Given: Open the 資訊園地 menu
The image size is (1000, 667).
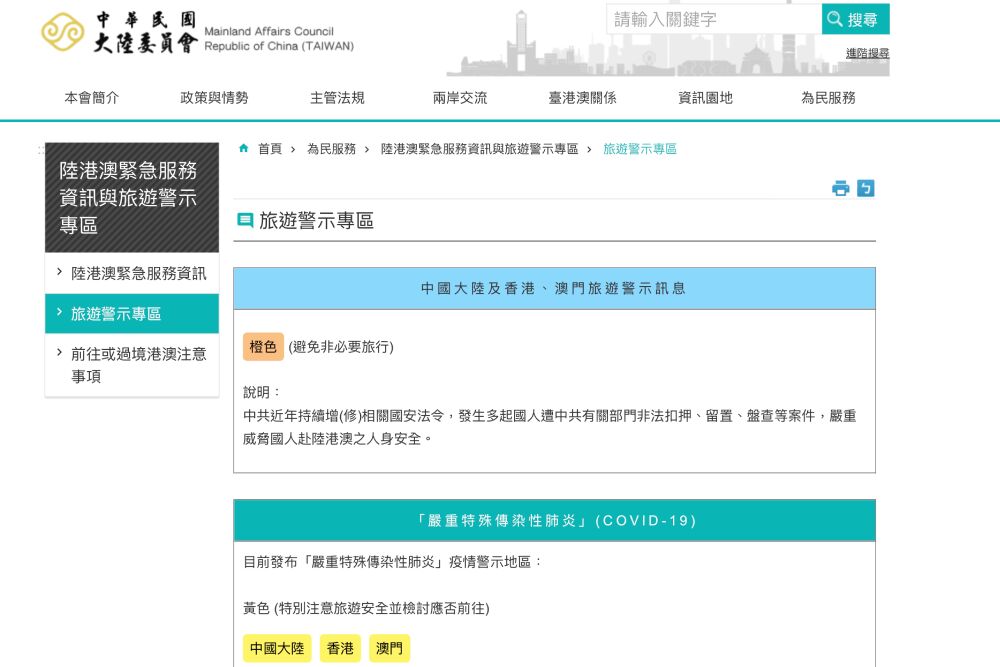Looking at the screenshot, I should 705,98.
